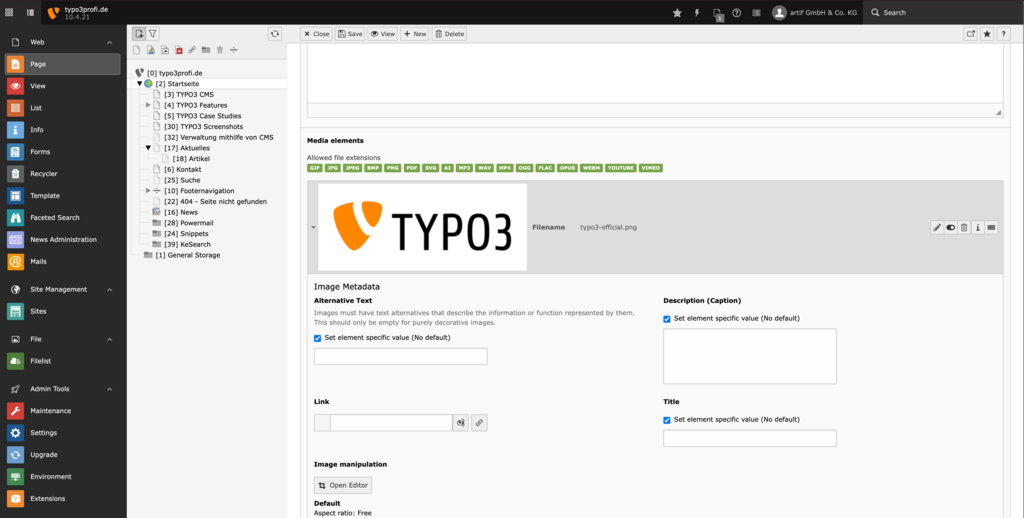This screenshot has height=518, width=1024.
Task: Open the Forms module
Action: click(x=63, y=152)
